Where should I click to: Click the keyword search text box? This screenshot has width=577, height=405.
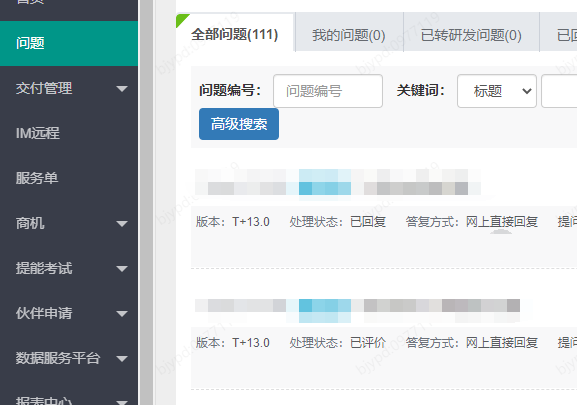(x=559, y=91)
